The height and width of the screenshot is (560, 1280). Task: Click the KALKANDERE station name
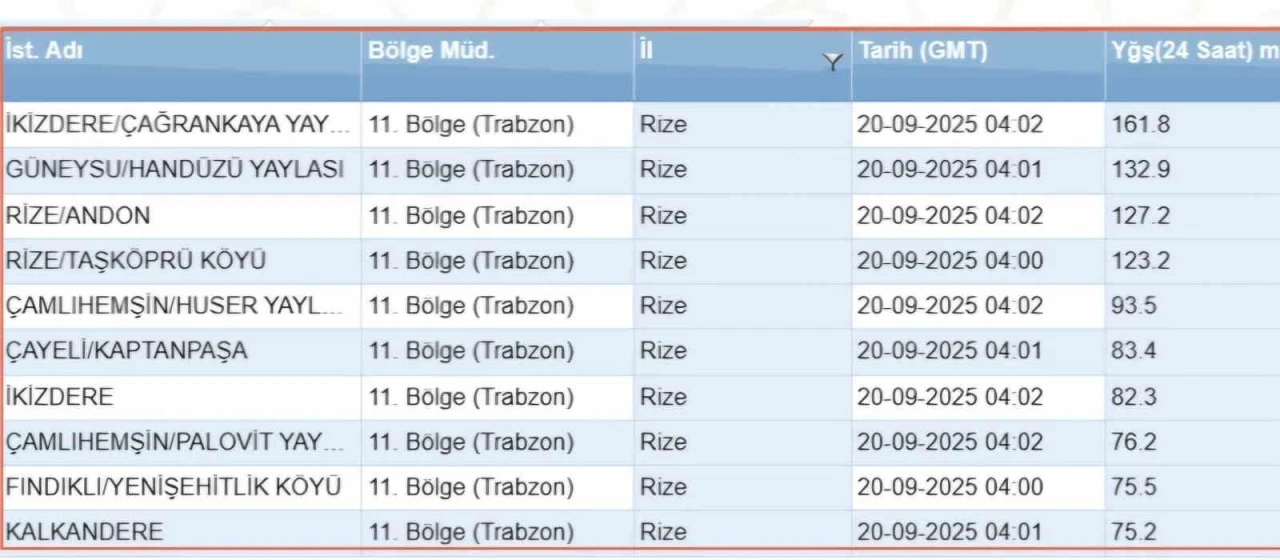[85, 532]
